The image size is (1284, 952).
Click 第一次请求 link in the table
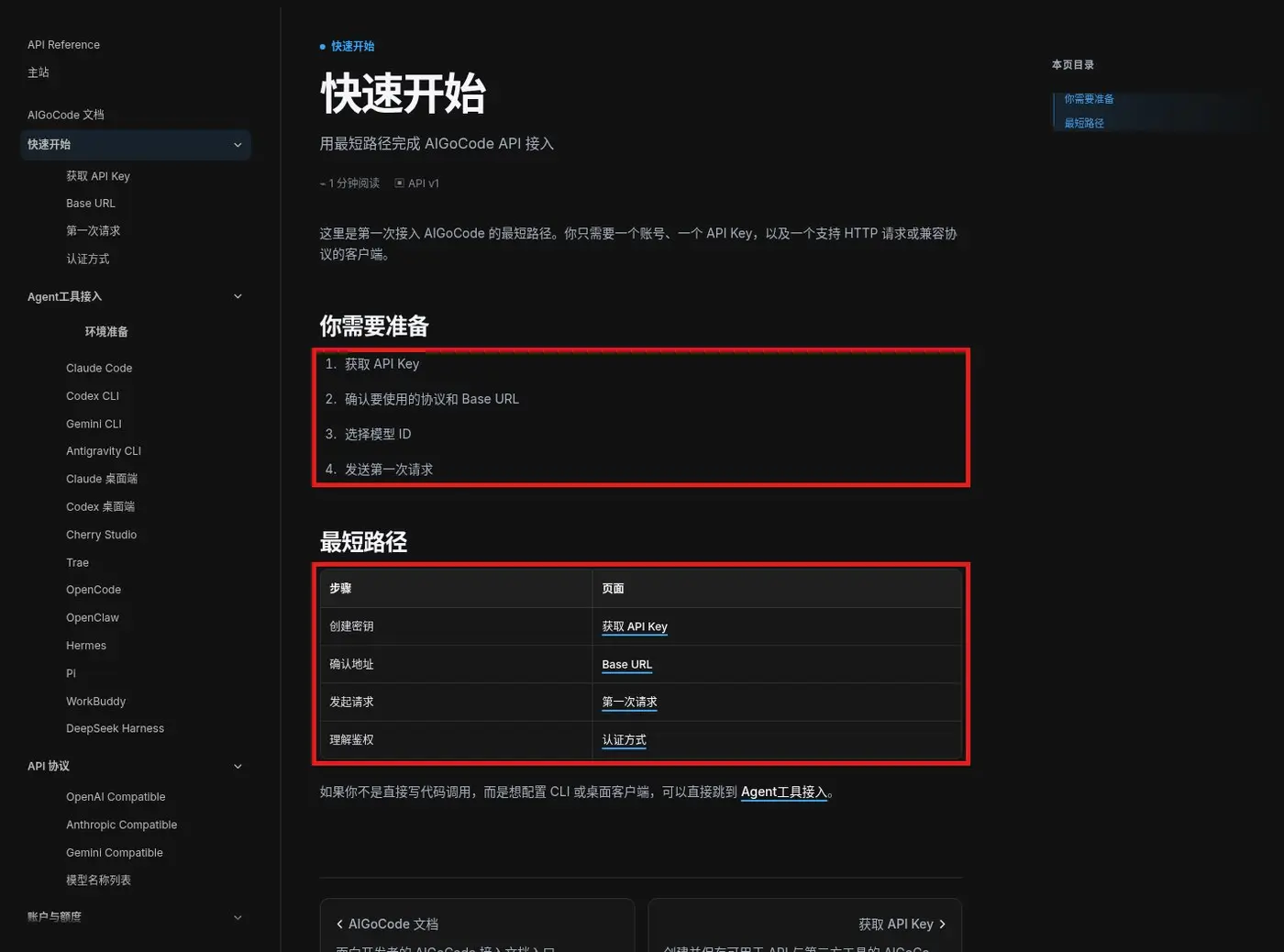629,703
